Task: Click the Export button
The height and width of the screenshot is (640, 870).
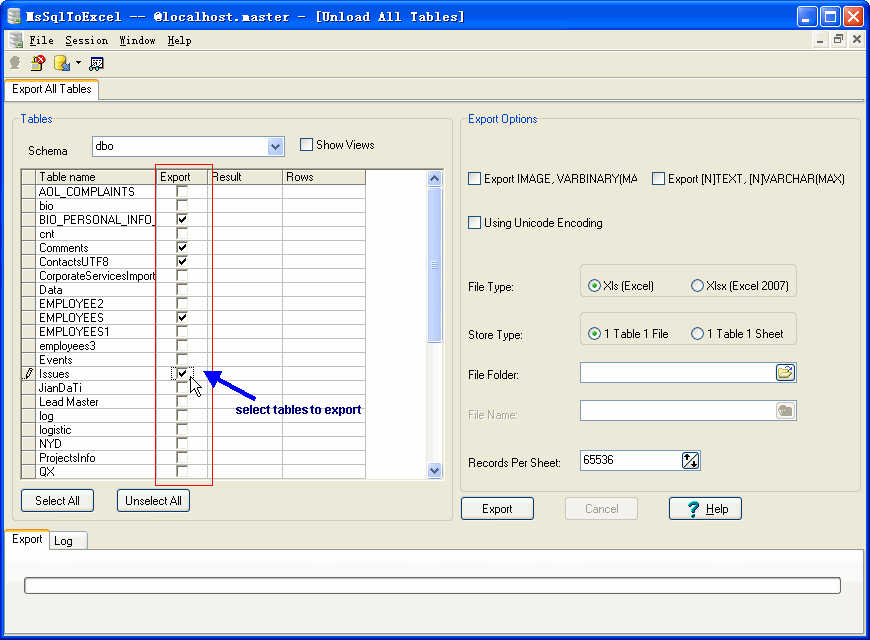Action: (497, 508)
